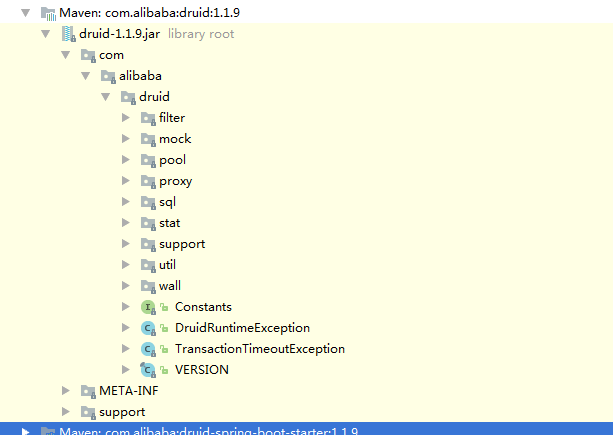The width and height of the screenshot is (613, 435).
Task: Expand the Constants interface node
Action: pyautogui.click(x=125, y=307)
